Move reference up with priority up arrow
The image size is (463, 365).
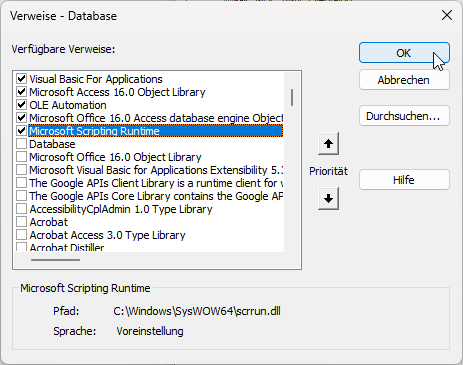pos(328,144)
